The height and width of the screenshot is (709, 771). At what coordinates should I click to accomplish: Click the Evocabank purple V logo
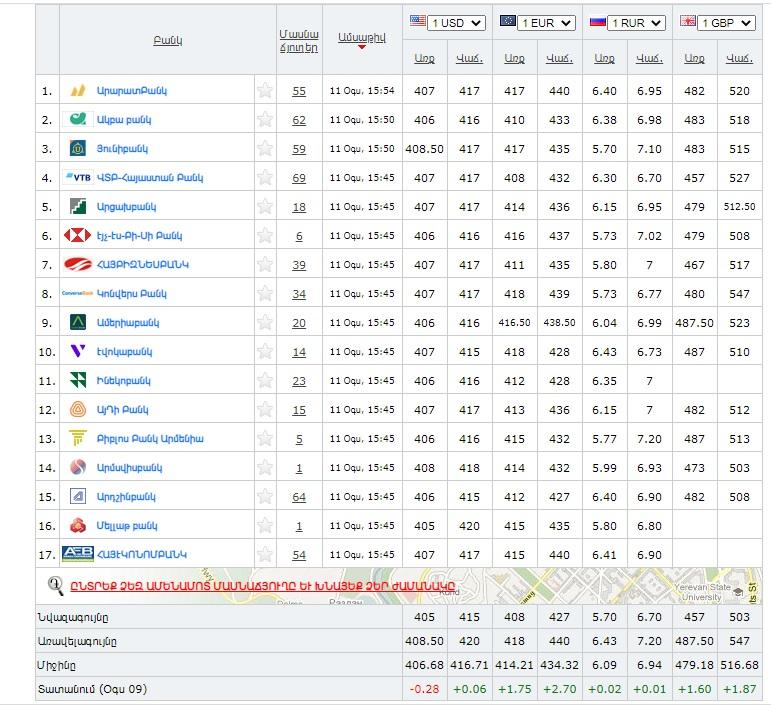tap(77, 352)
